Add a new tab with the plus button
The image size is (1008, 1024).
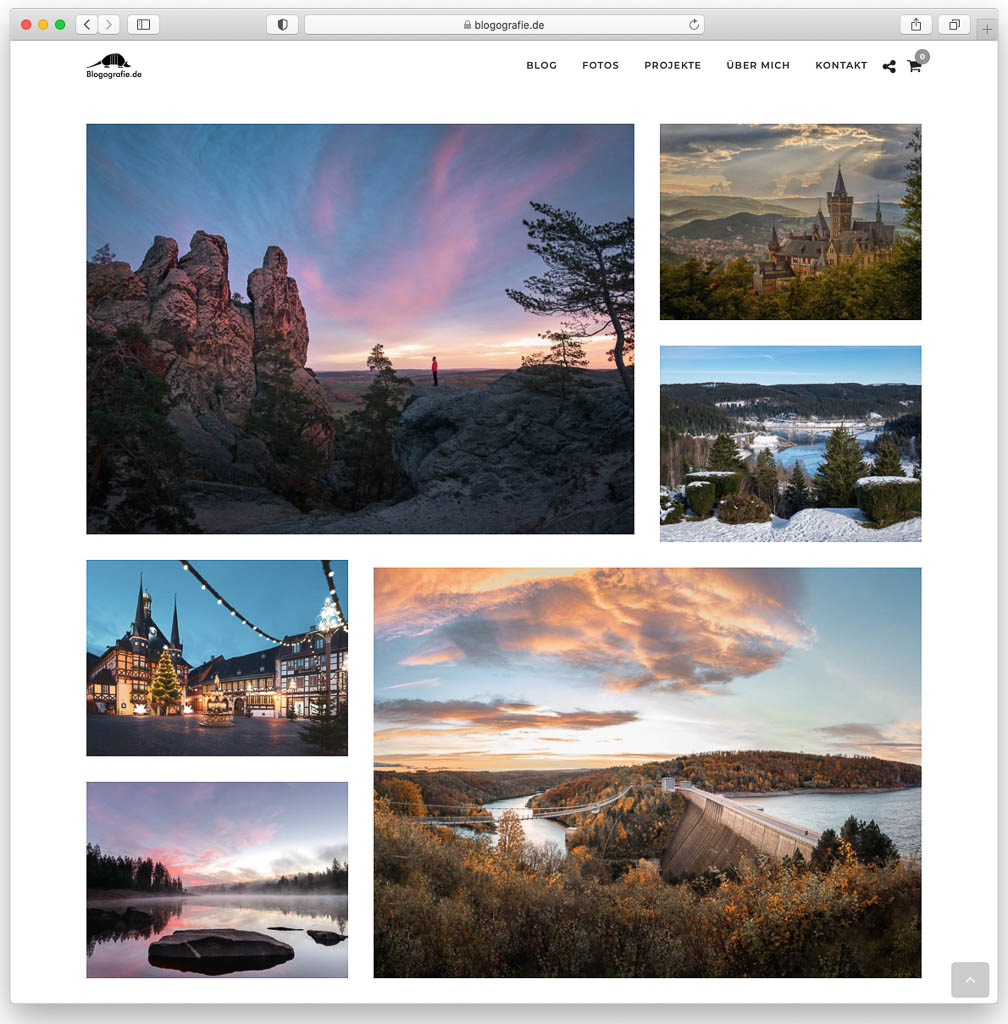(986, 29)
